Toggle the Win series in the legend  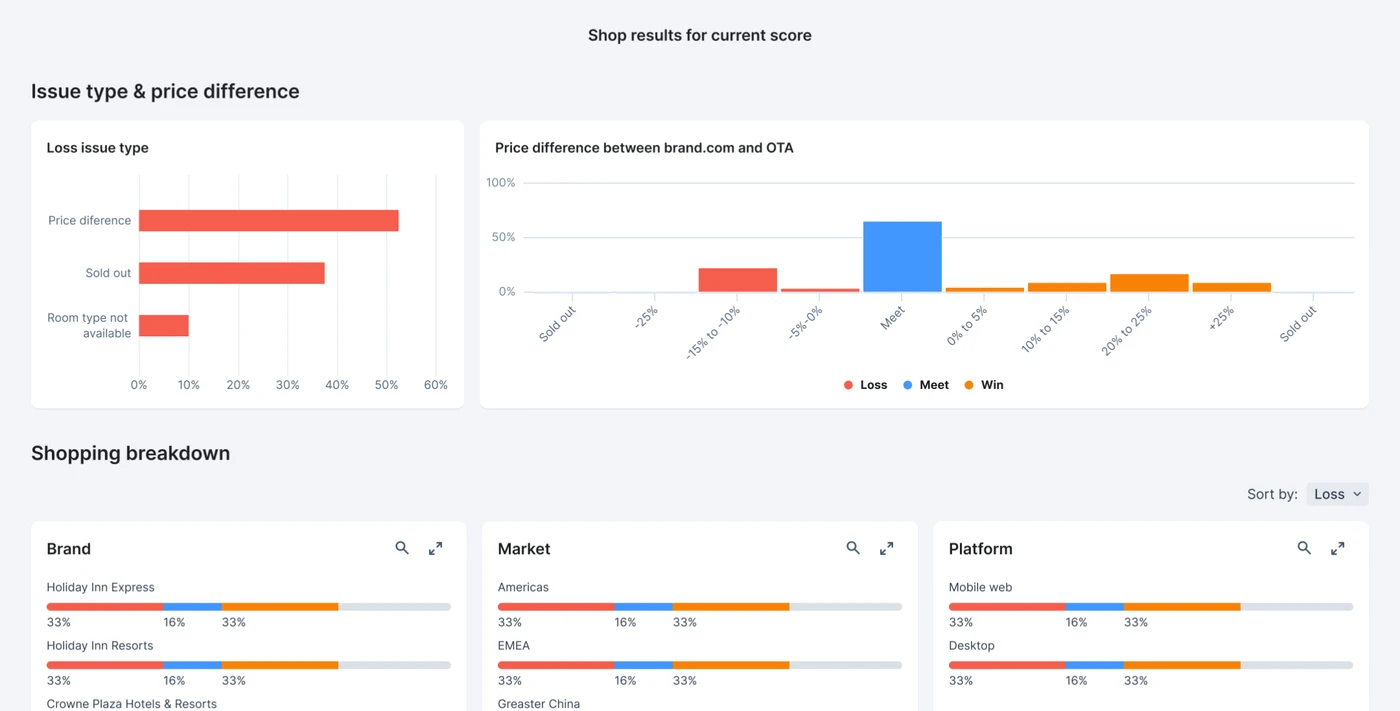click(x=983, y=384)
